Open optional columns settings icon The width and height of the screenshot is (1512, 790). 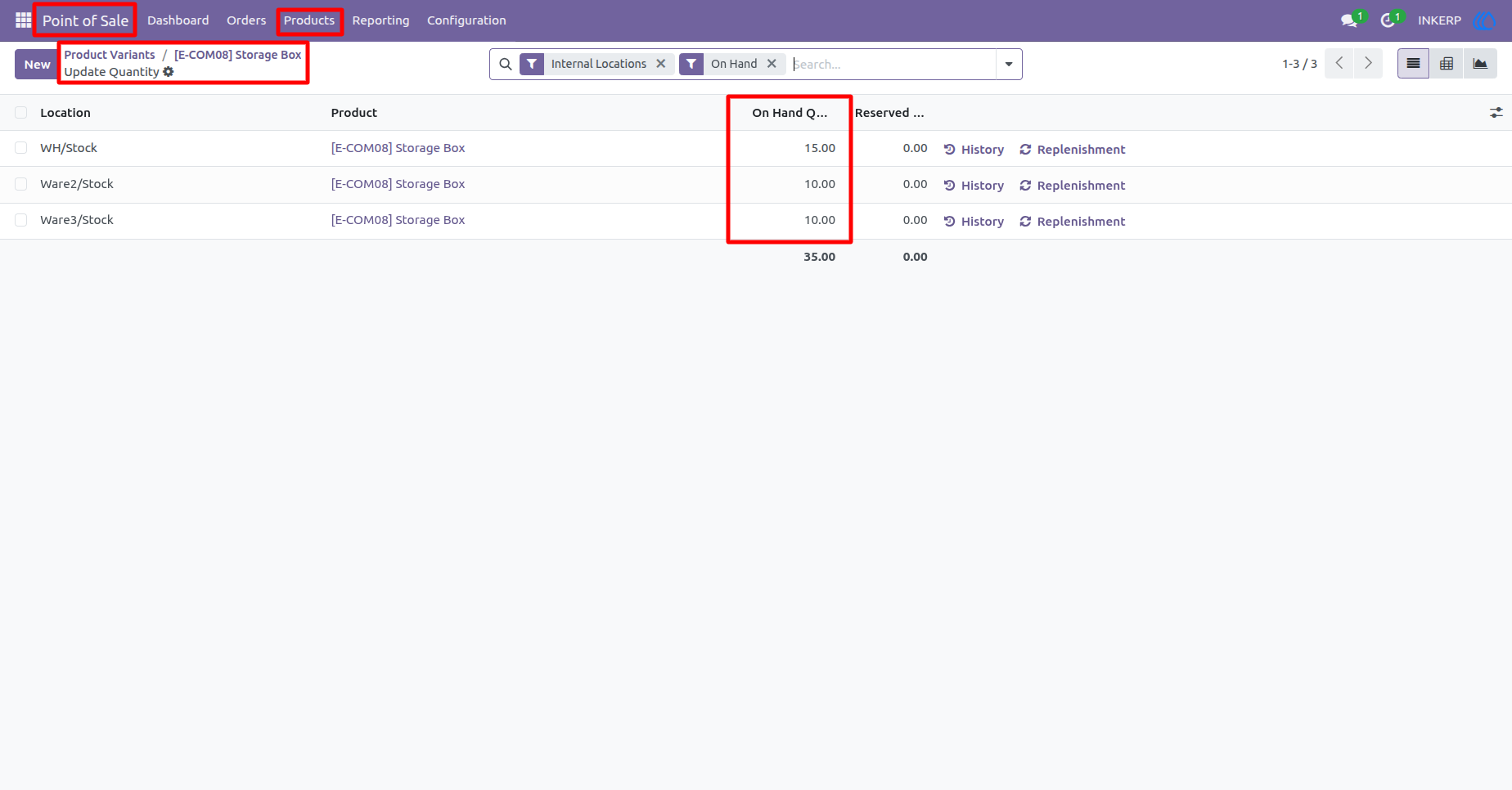[1496, 113]
